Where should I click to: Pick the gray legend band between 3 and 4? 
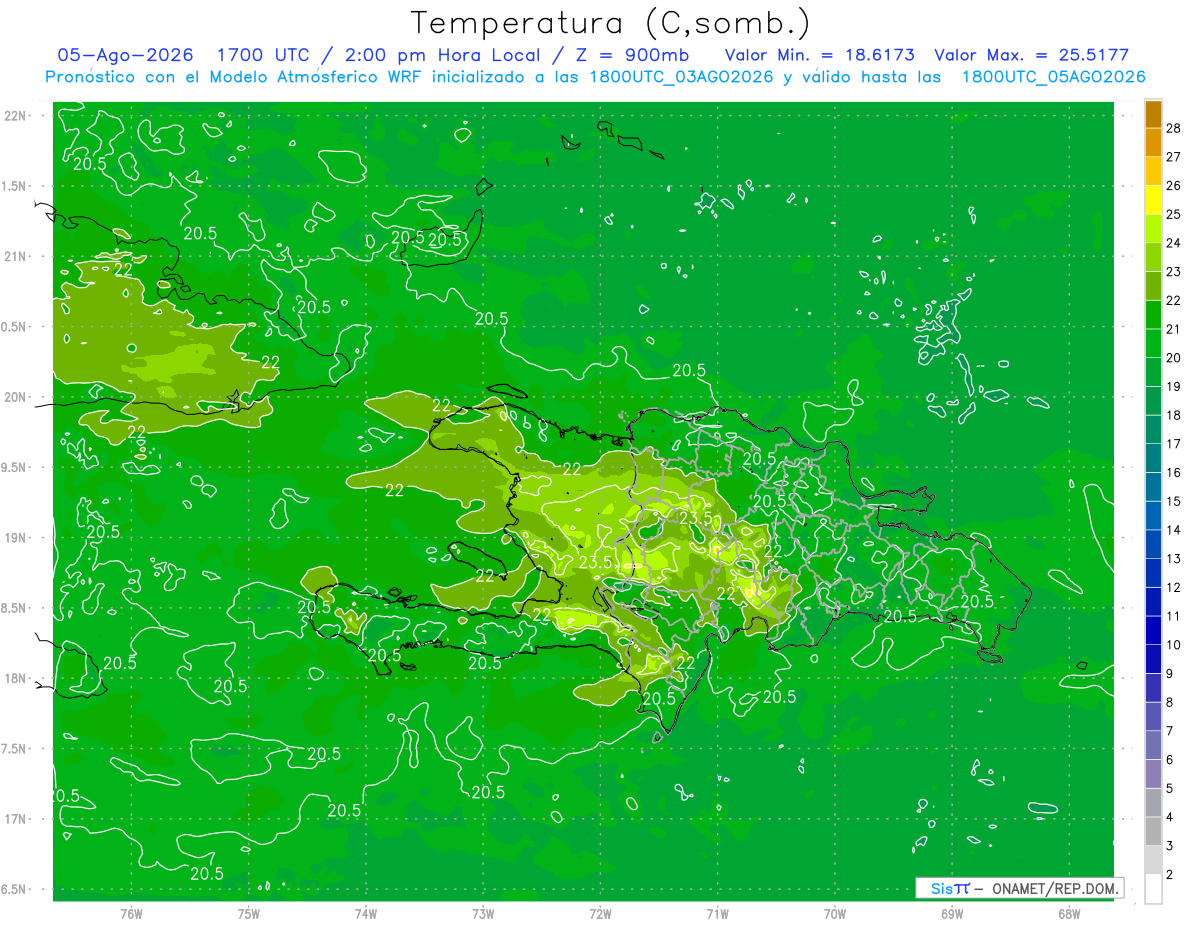click(x=1153, y=832)
